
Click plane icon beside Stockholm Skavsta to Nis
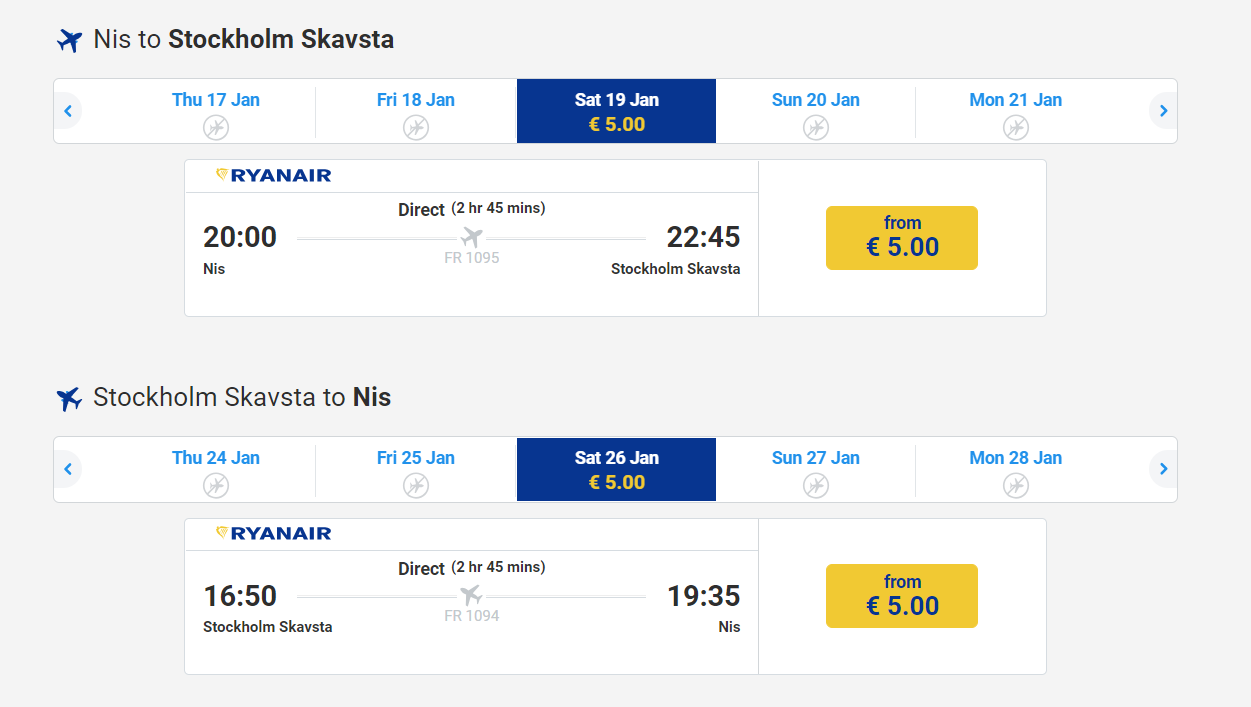69,399
